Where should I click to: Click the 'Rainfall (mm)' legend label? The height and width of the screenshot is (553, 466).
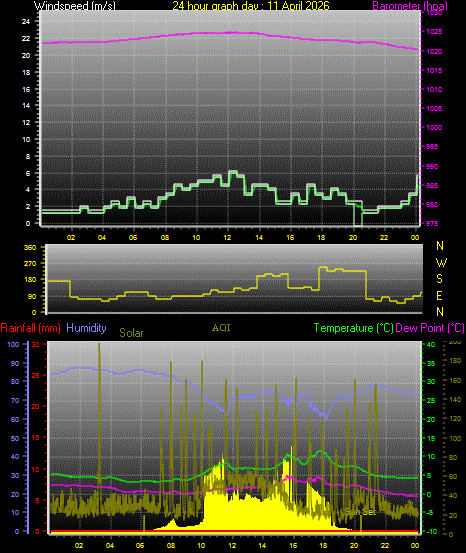click(31, 328)
